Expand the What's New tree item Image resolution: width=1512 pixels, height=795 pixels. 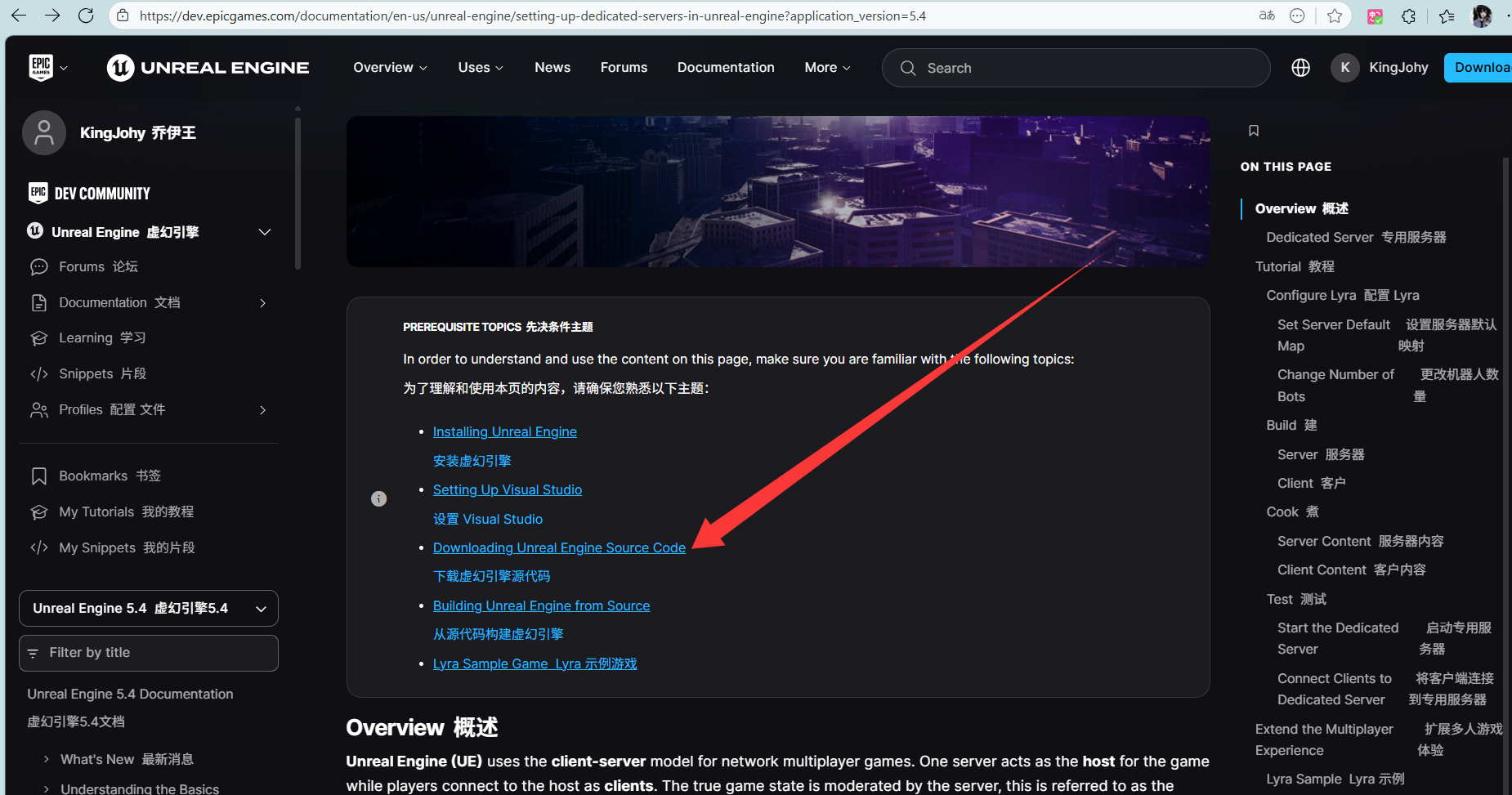pos(47,760)
